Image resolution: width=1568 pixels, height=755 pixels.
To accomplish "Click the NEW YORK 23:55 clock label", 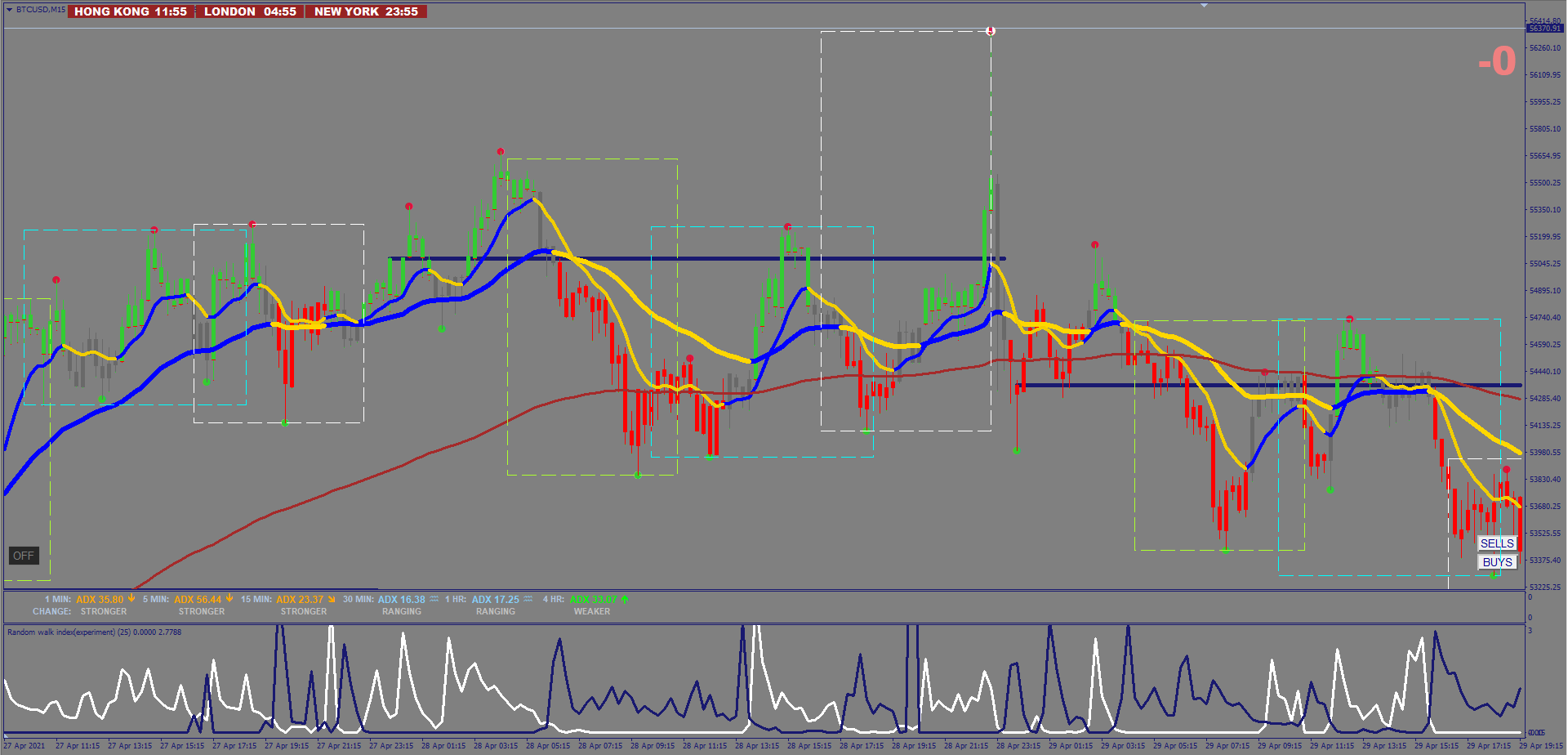I will pyautogui.click(x=366, y=11).
